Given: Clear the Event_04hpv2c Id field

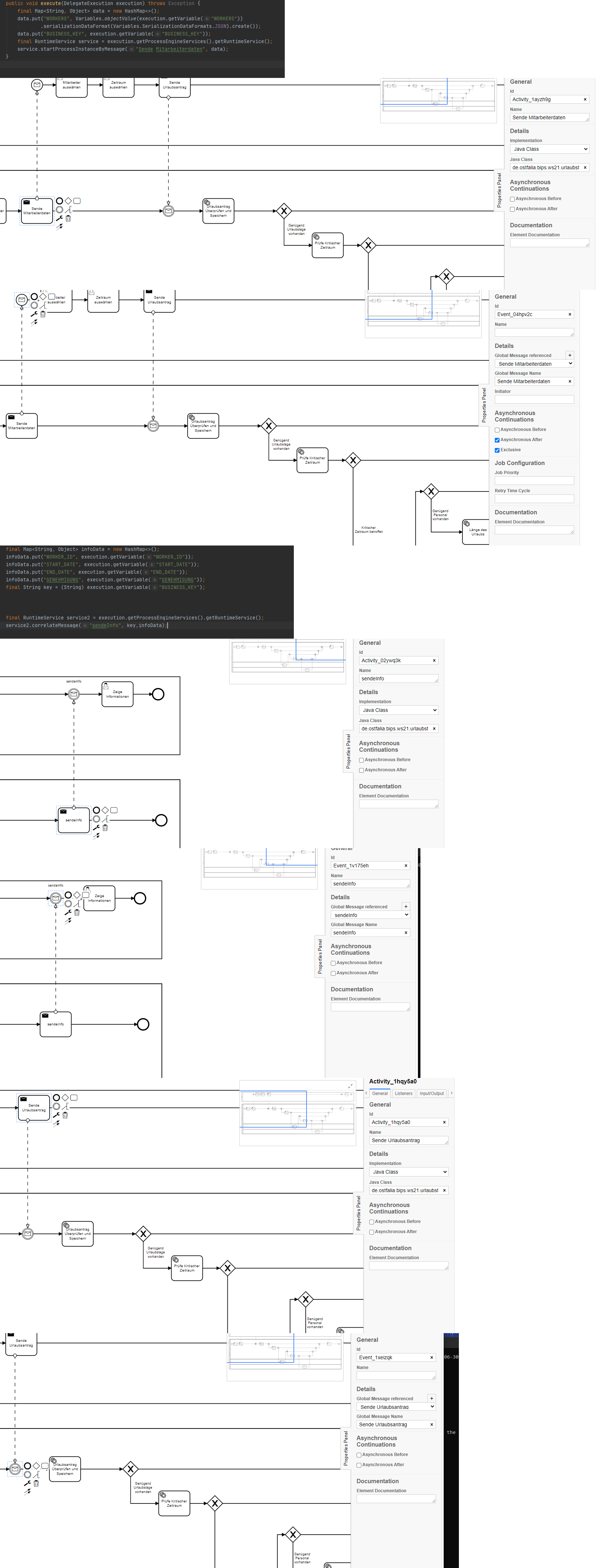Looking at the screenshot, I should point(570,315).
